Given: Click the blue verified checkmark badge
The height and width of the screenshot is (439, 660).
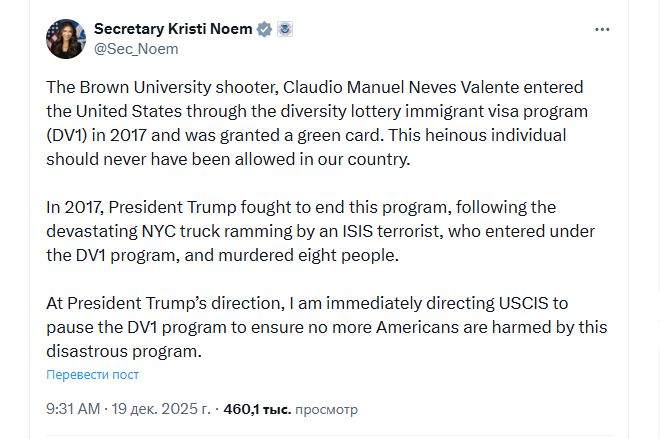Looking at the screenshot, I should [264, 29].
